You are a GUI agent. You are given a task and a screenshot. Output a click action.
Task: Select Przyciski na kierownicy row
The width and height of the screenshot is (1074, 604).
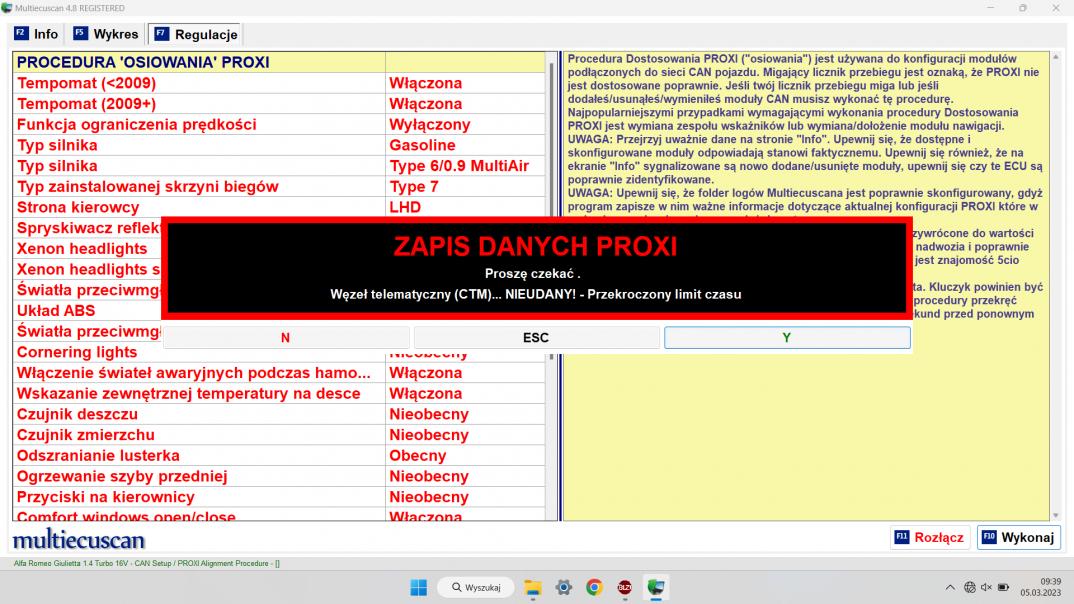pyautogui.click(x=279, y=496)
